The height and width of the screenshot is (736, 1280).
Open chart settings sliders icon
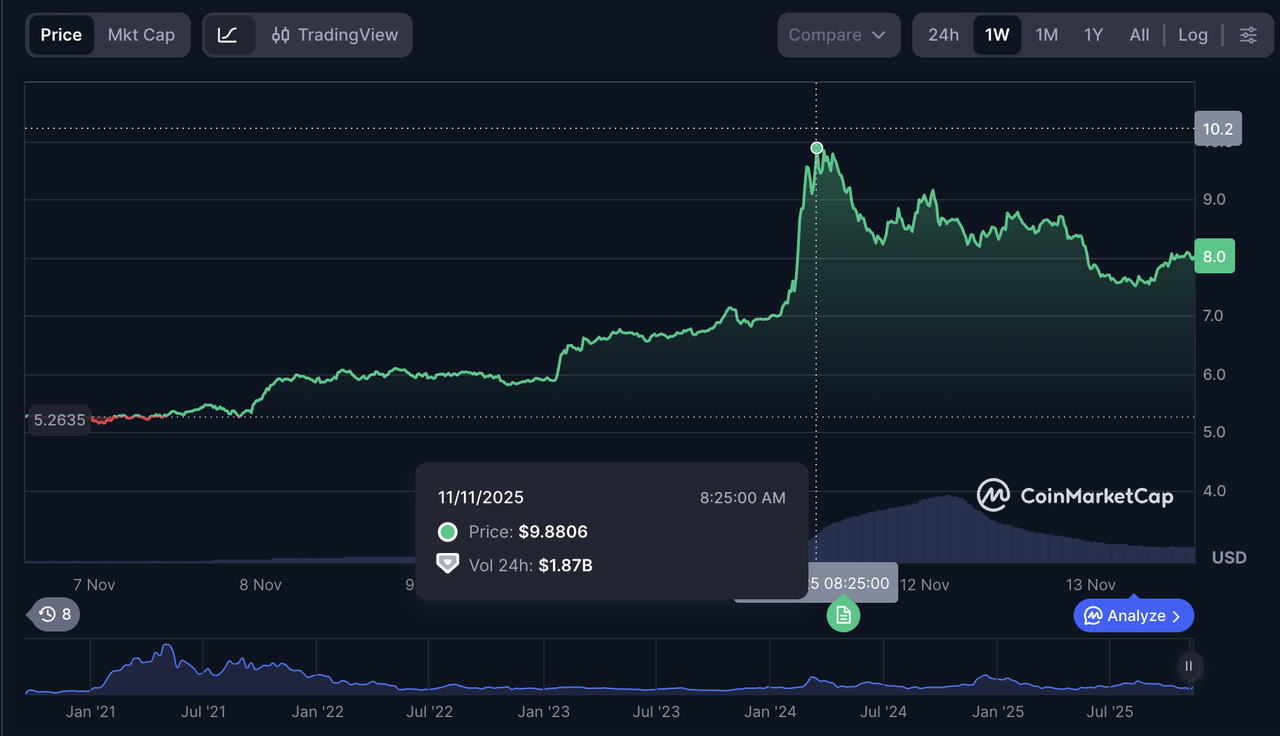click(1248, 35)
